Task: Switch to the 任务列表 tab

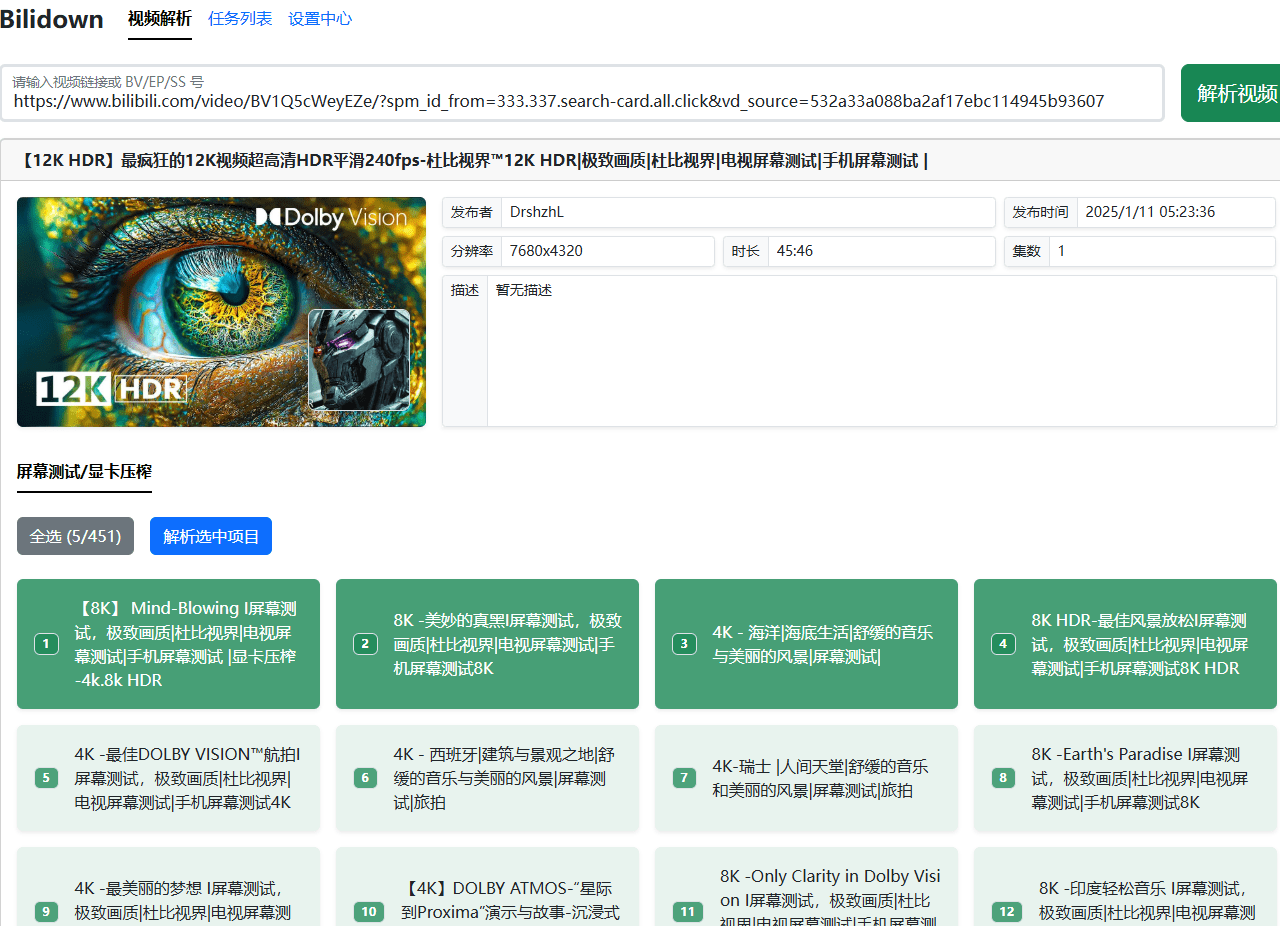Action: (240, 18)
